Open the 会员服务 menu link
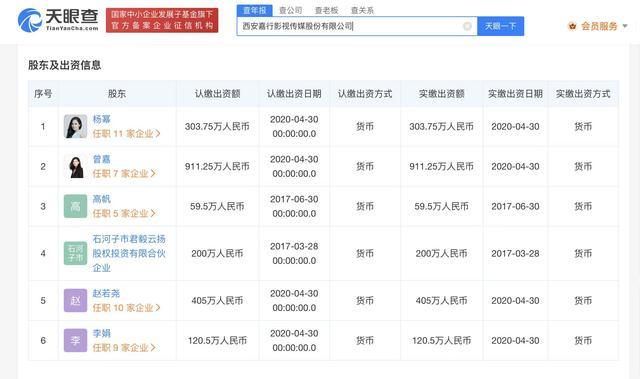Image resolution: width=640 pixels, height=379 pixels. pos(599,27)
